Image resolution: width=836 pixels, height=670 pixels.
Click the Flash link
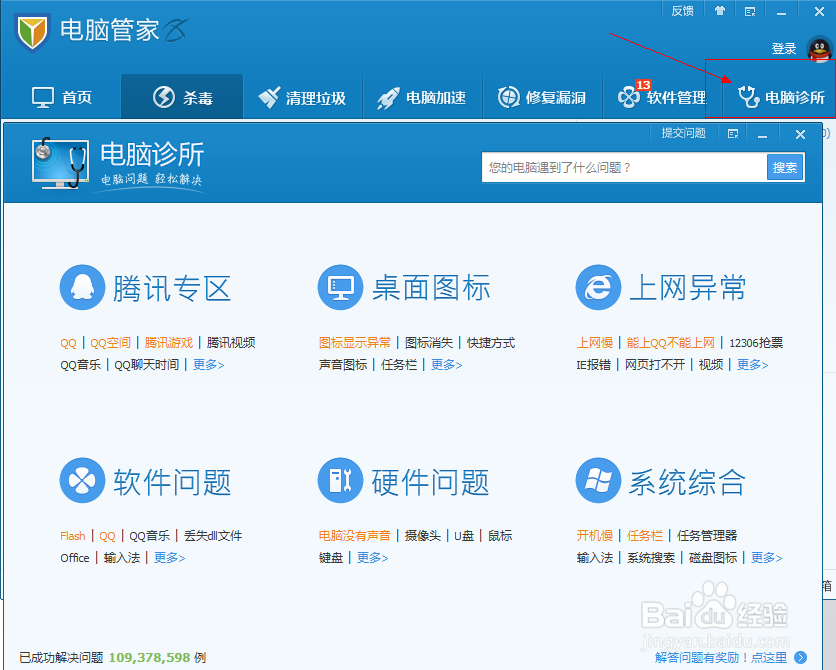click(x=73, y=536)
